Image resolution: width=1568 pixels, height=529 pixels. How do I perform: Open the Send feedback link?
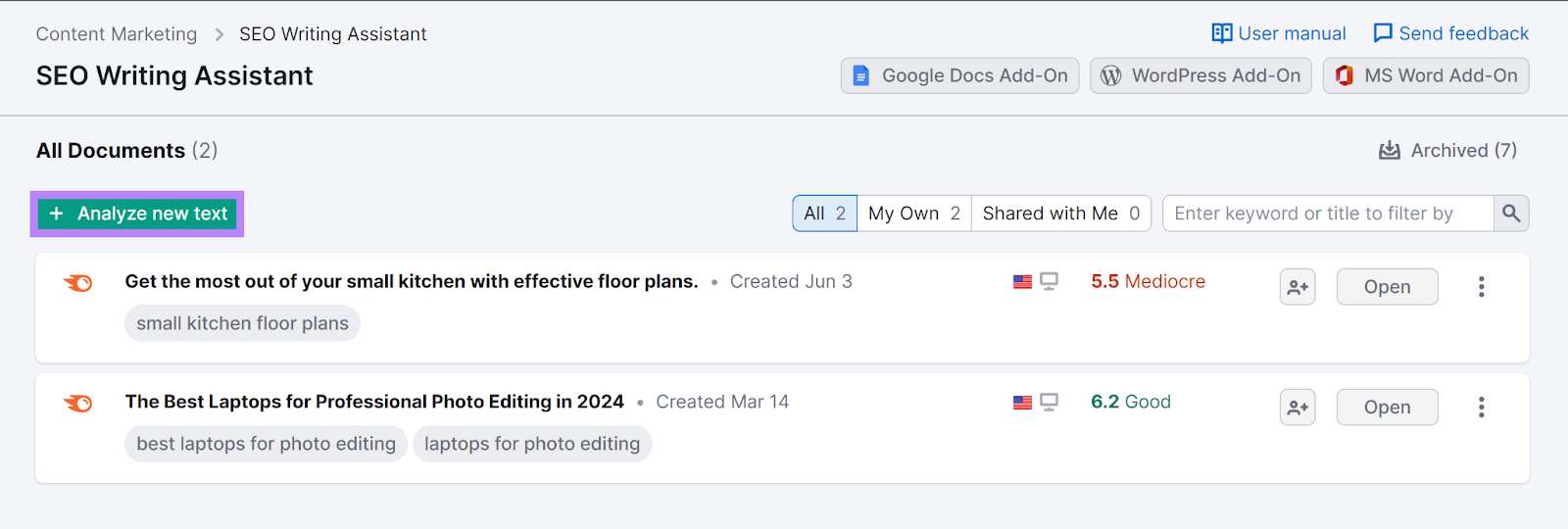1450,33
